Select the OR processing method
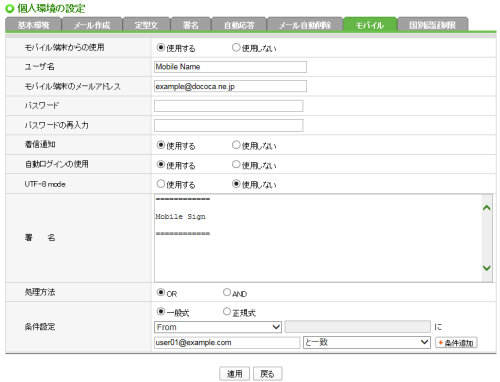The height and width of the screenshot is (382, 500). 161,293
